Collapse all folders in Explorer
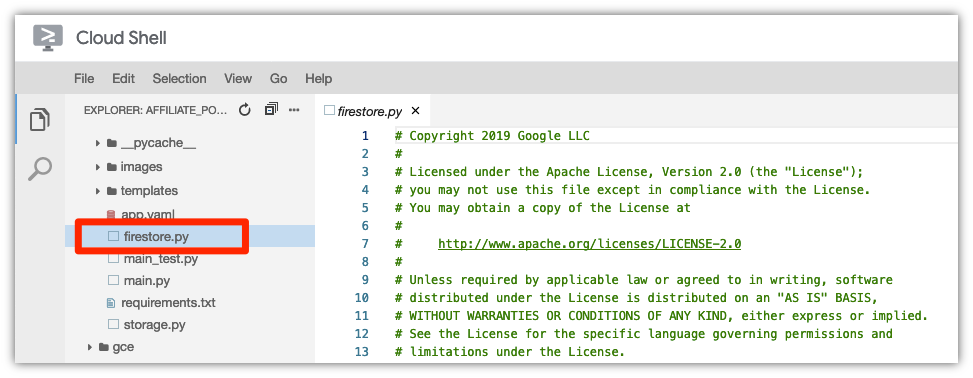The image size is (973, 378). point(271,110)
